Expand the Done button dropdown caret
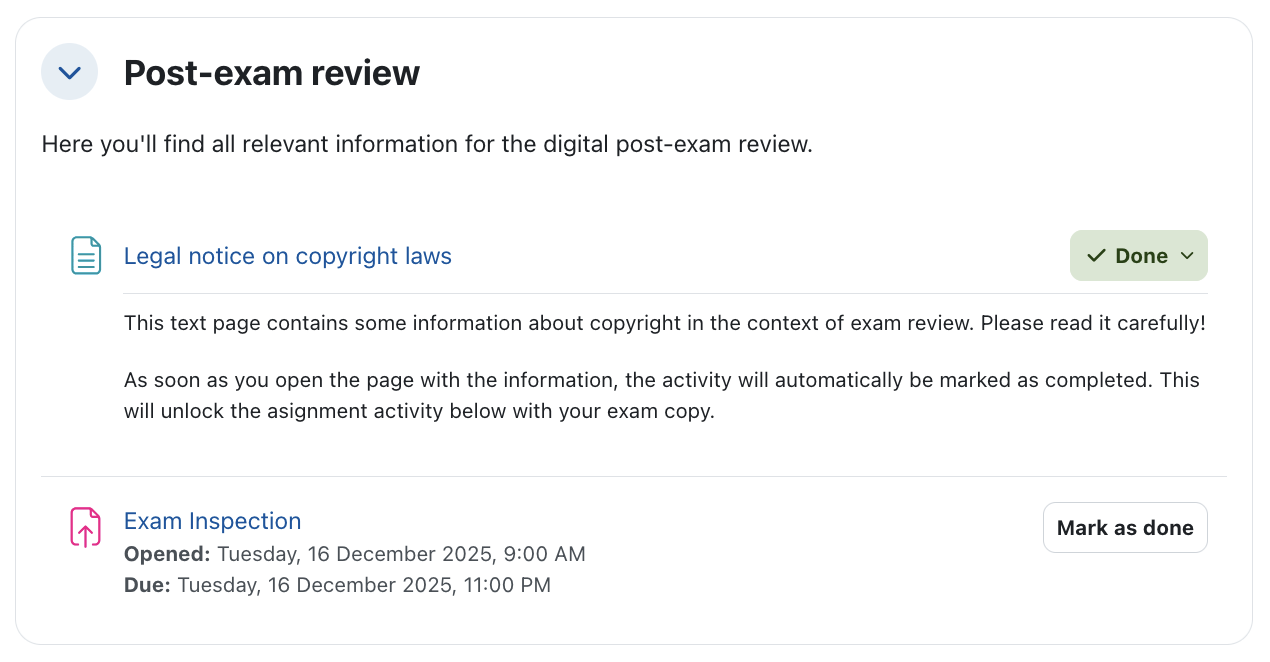The image size is (1270, 662). [1187, 256]
